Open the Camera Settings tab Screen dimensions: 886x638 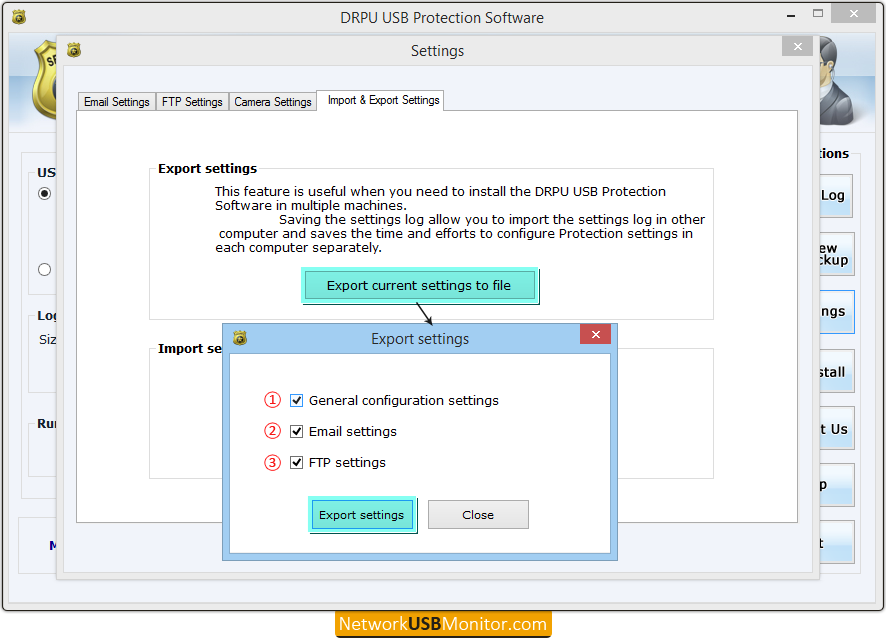coord(273,102)
